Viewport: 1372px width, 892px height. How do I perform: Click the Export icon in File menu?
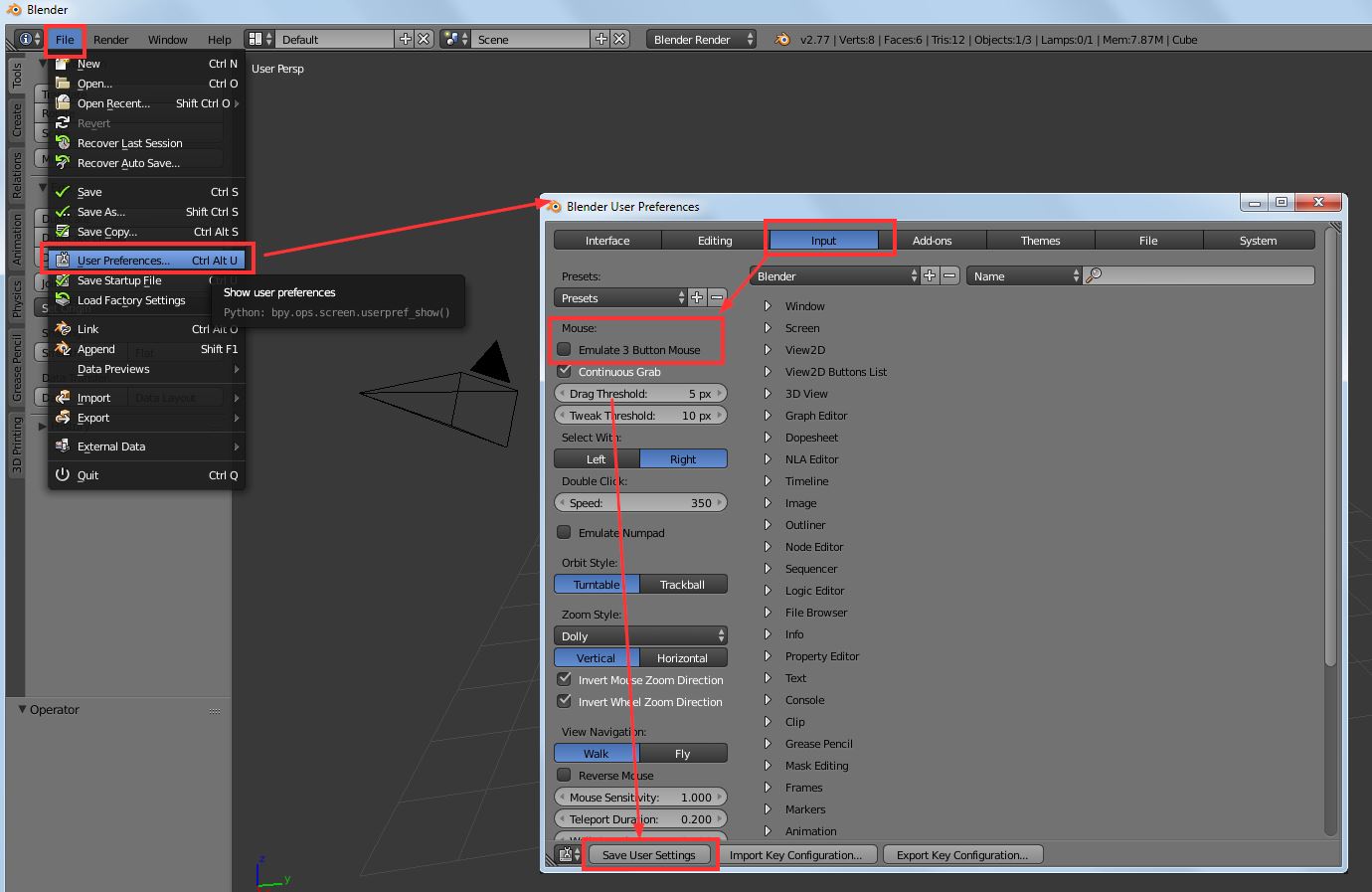pos(62,417)
